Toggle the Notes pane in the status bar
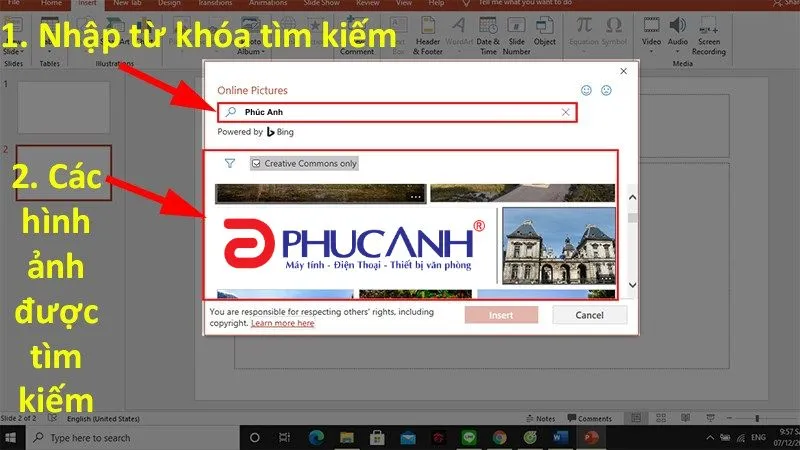The height and width of the screenshot is (450, 800). coord(540,418)
